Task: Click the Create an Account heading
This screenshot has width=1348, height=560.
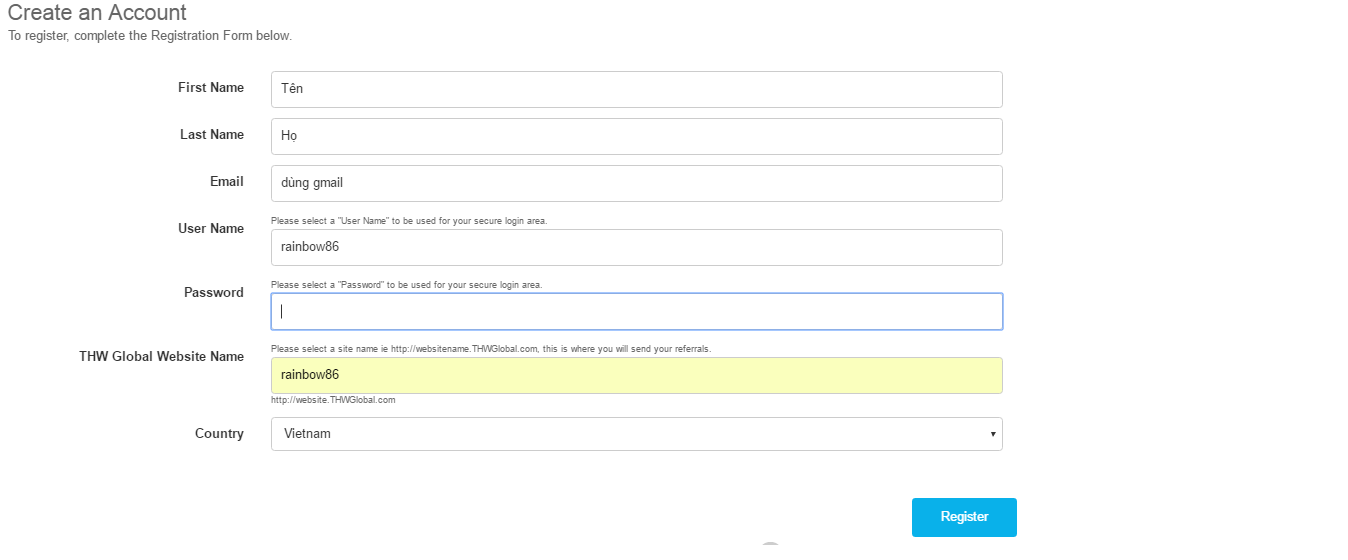Action: (x=97, y=13)
